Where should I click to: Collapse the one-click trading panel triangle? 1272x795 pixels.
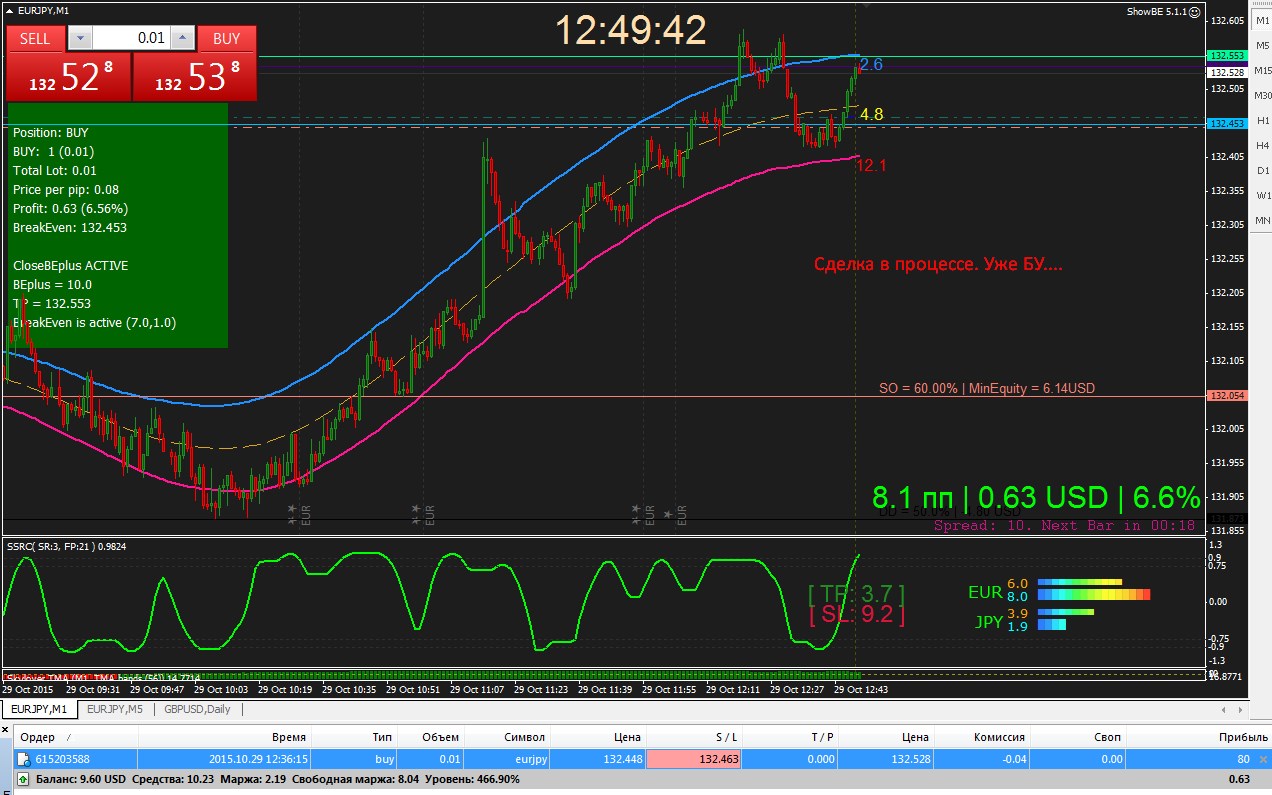8,9
